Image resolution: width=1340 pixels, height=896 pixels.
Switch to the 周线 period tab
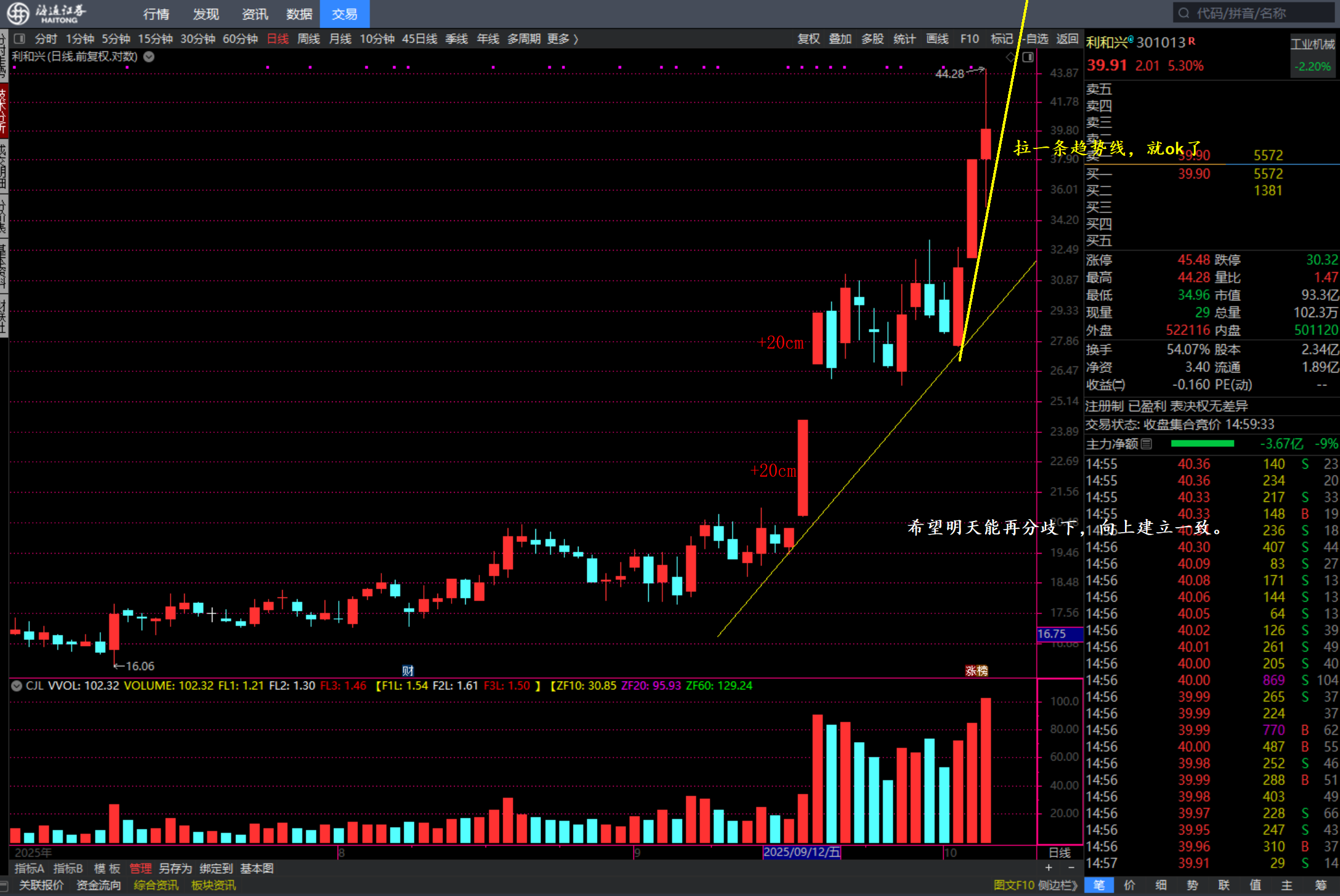(x=309, y=39)
